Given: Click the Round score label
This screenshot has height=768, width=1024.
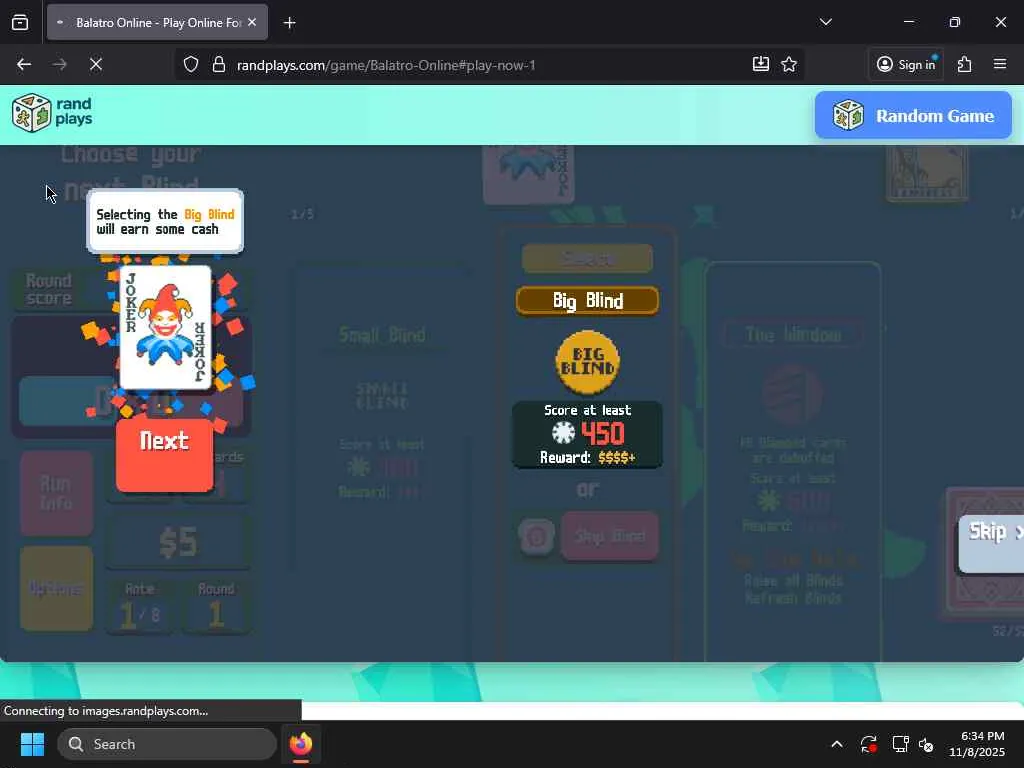Looking at the screenshot, I should [x=48, y=289].
